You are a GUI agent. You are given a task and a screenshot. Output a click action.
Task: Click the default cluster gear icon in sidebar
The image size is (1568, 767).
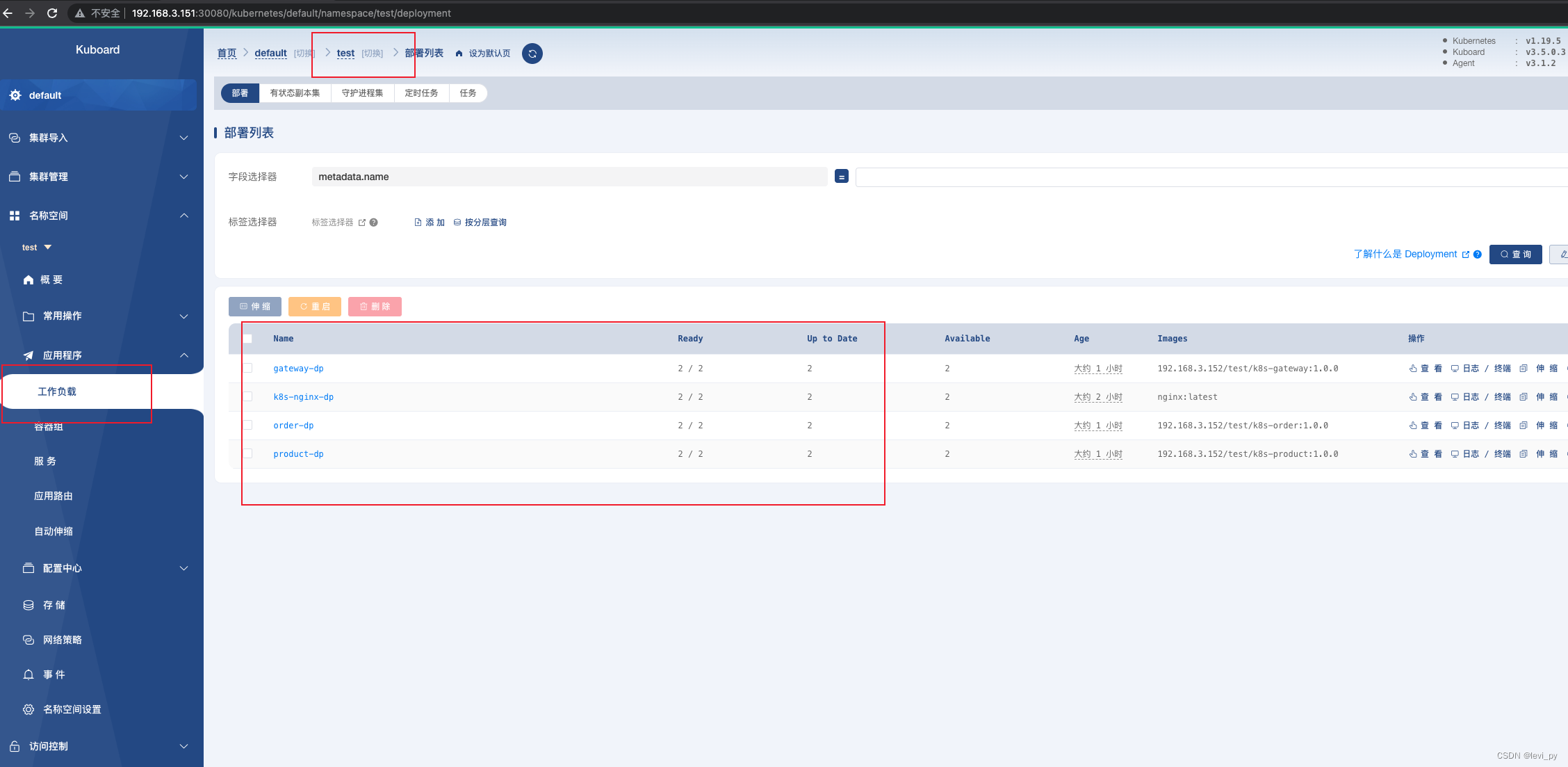click(15, 95)
